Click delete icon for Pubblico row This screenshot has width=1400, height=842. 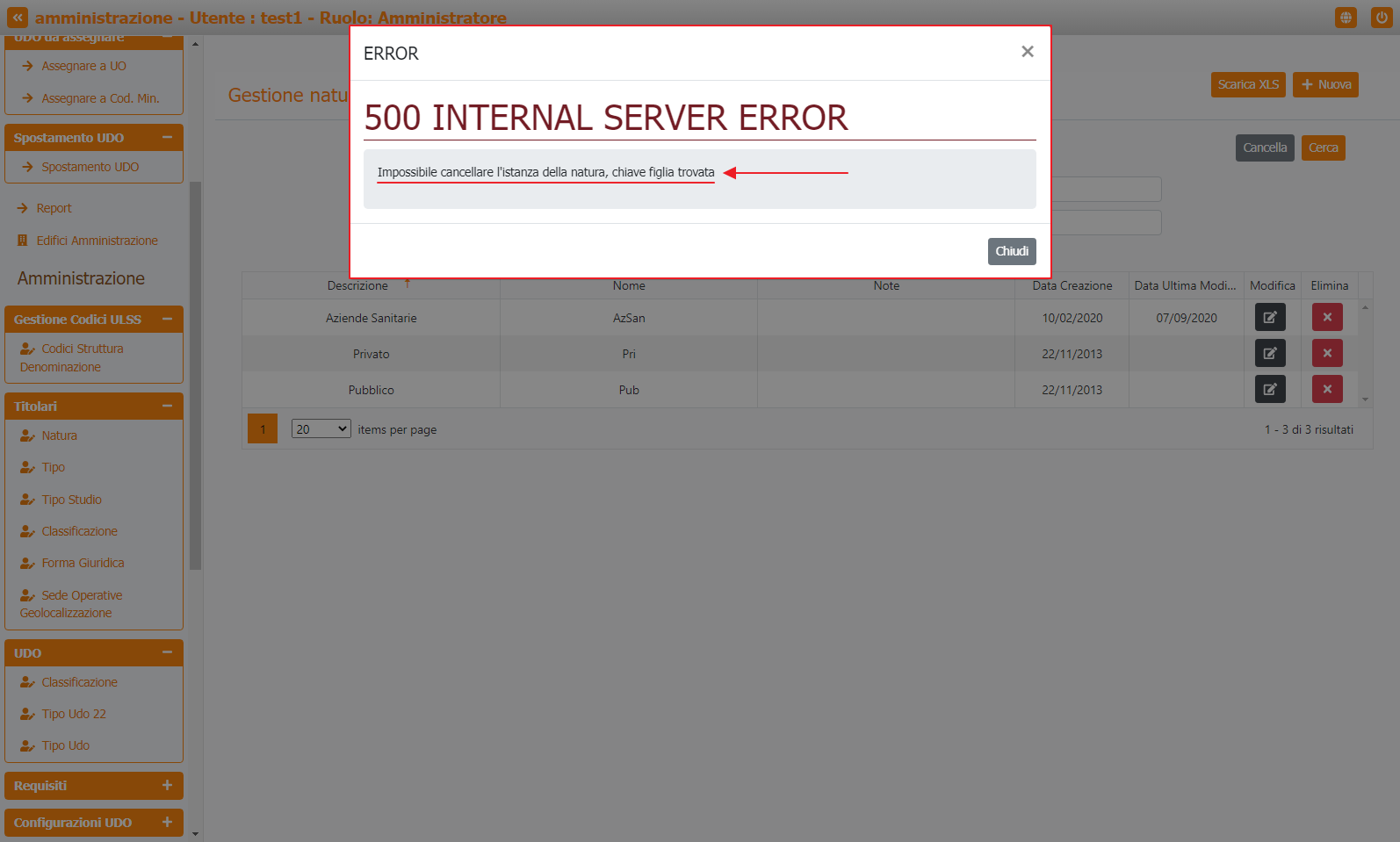tap(1326, 389)
